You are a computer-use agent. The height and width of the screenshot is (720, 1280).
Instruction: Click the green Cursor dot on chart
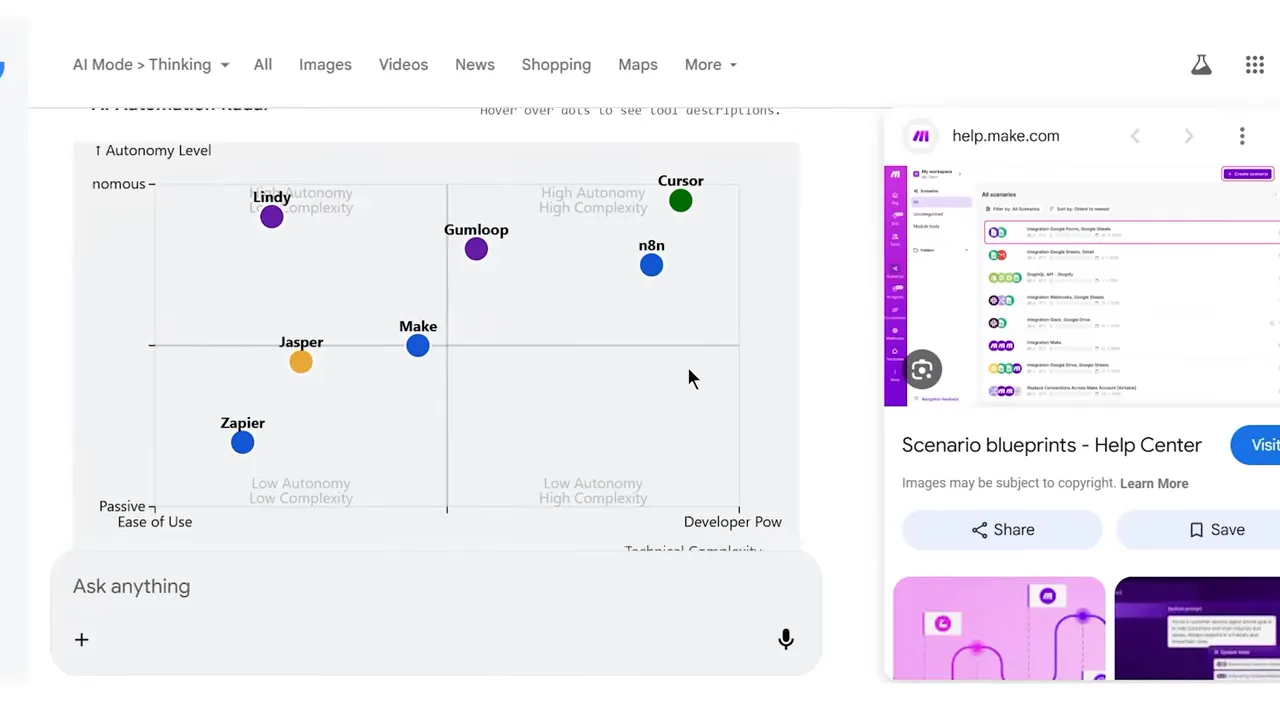681,201
